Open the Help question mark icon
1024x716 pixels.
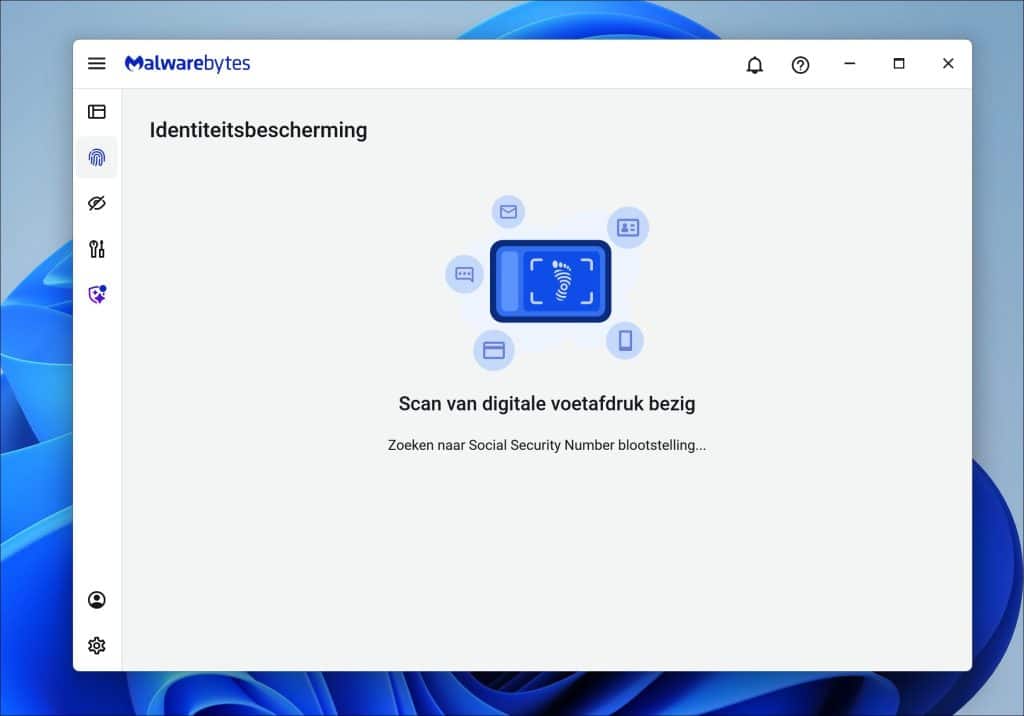click(800, 64)
